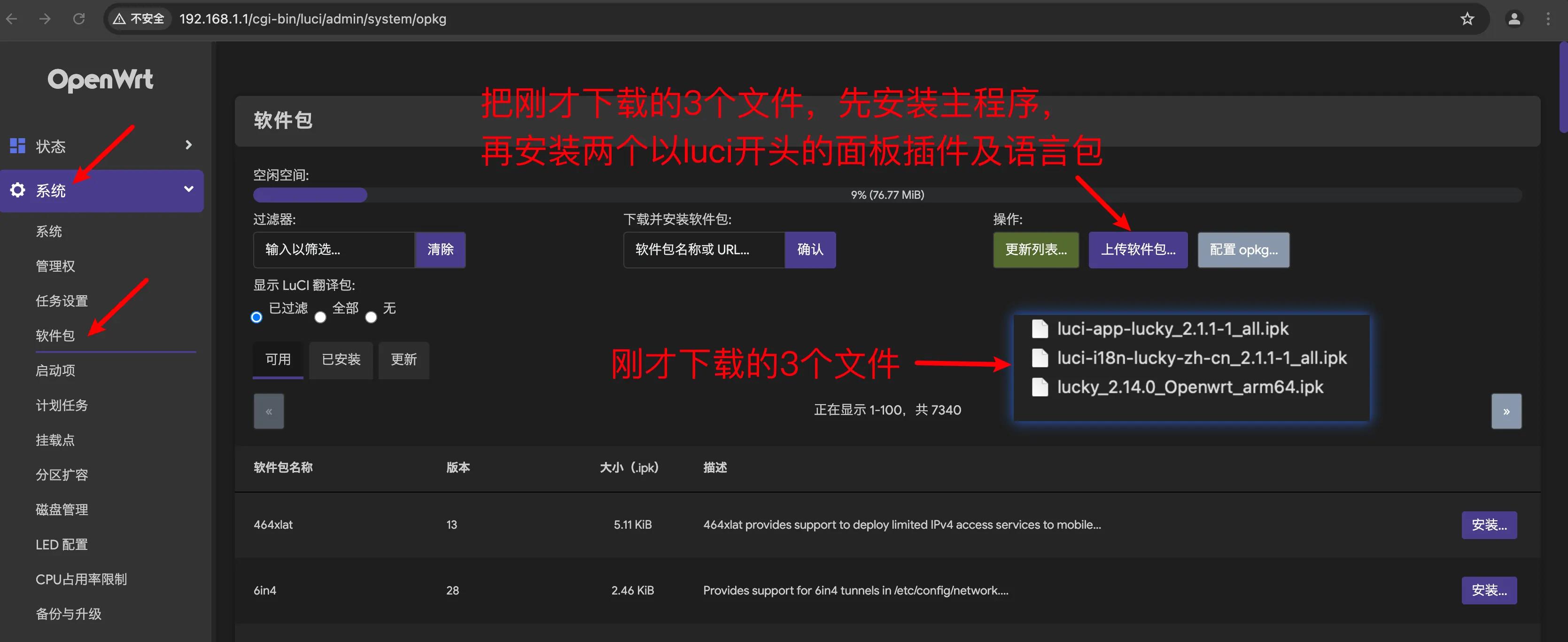Focus the 输入以筛选 filter field
This screenshot has width=1568, height=642.
[x=334, y=250]
